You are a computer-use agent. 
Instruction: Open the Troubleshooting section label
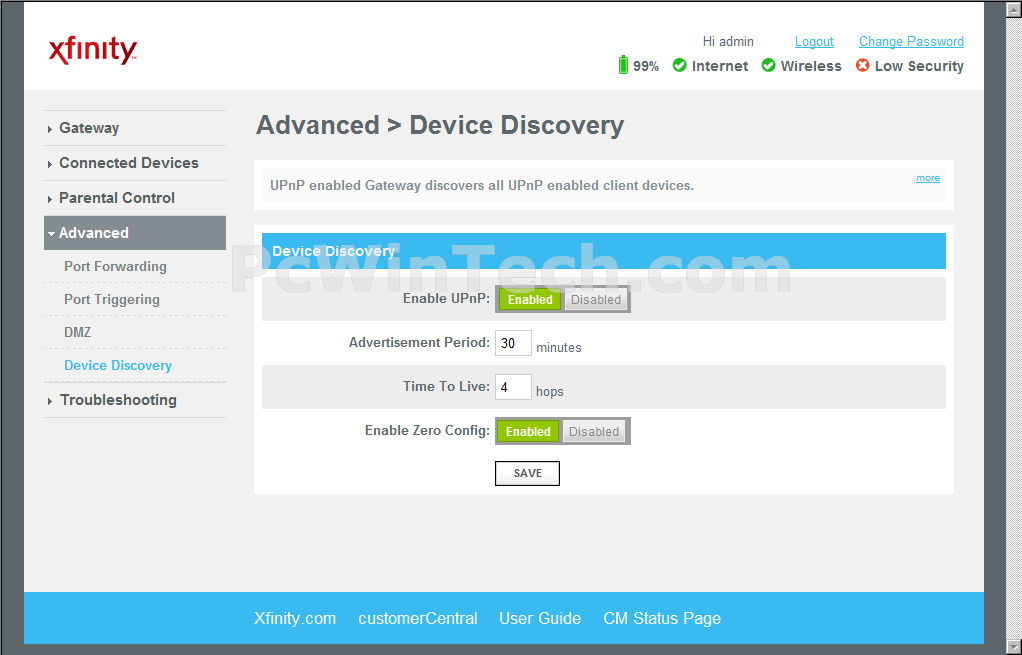pos(118,400)
